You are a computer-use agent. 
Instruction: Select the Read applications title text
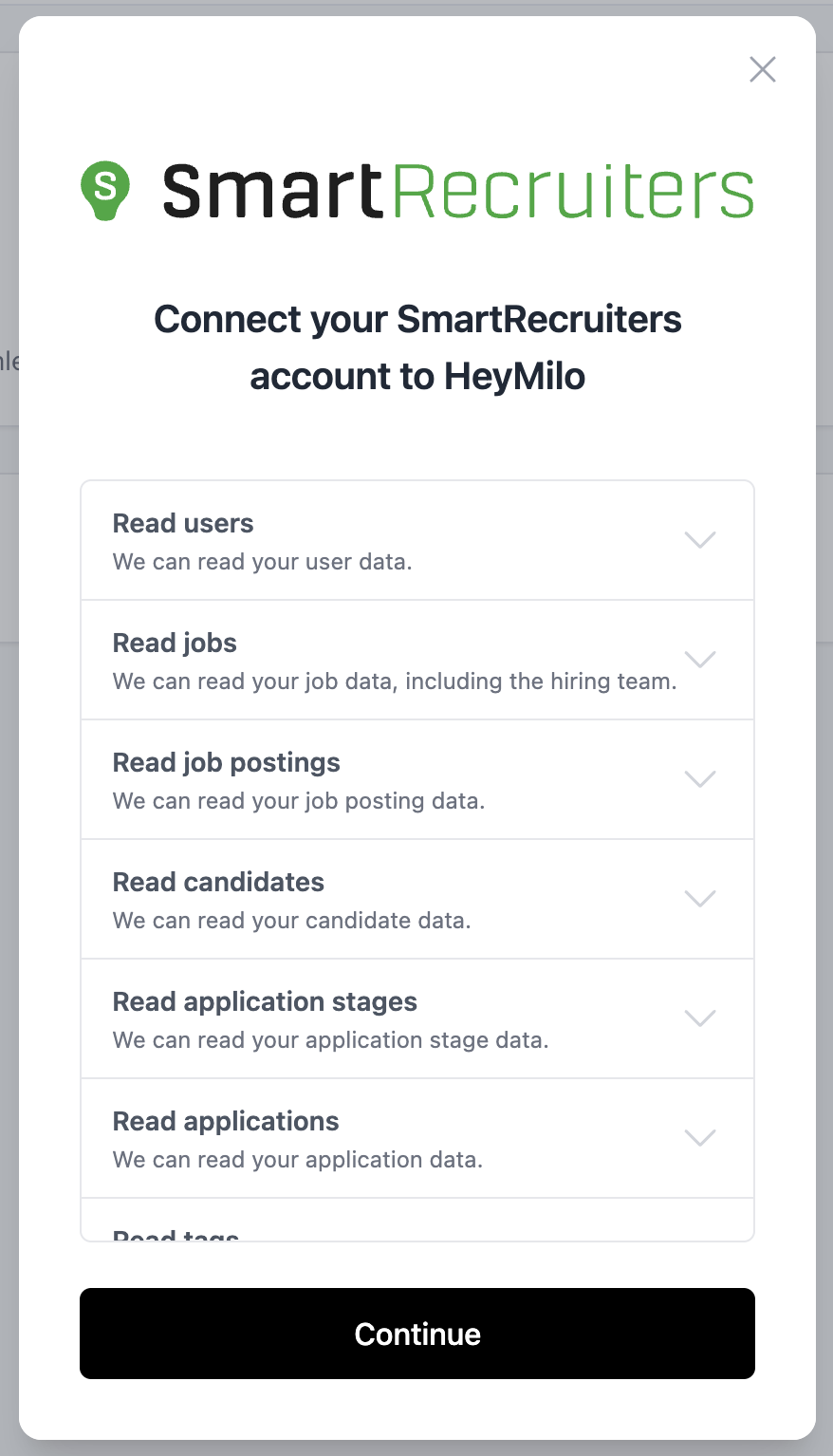(x=226, y=1121)
